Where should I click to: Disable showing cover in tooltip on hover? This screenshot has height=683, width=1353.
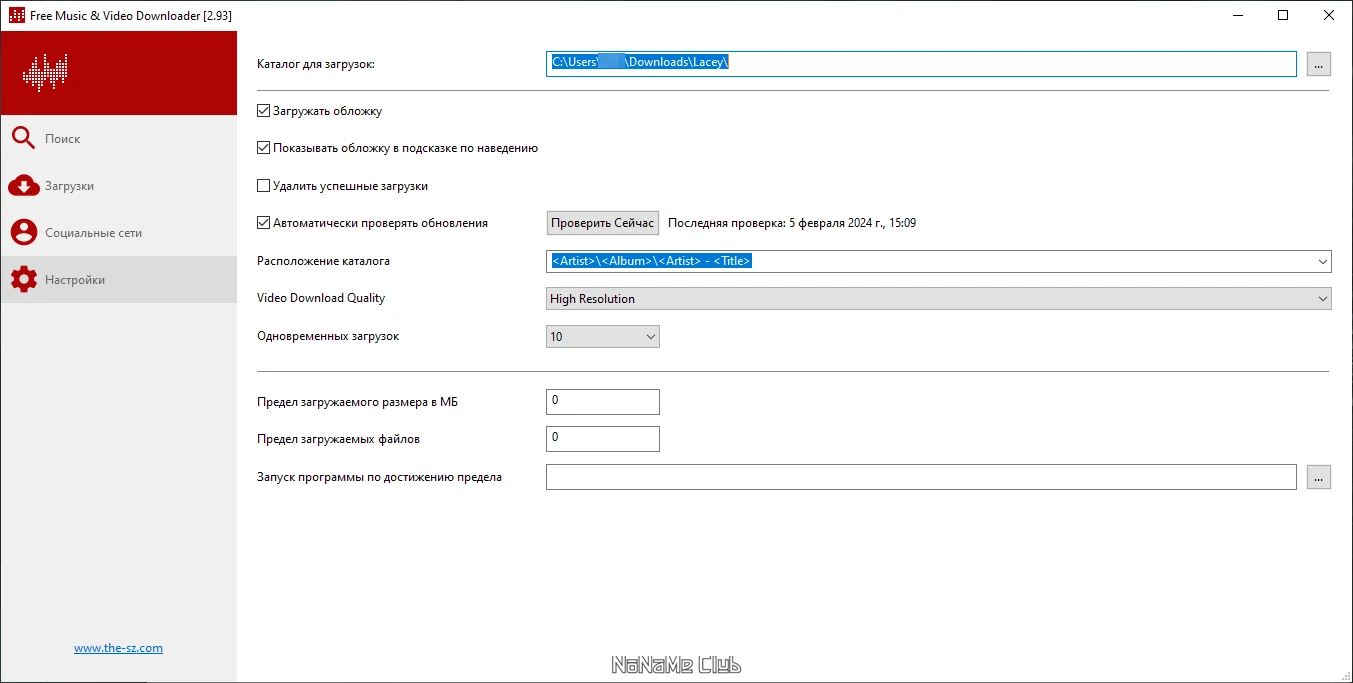tap(264, 148)
